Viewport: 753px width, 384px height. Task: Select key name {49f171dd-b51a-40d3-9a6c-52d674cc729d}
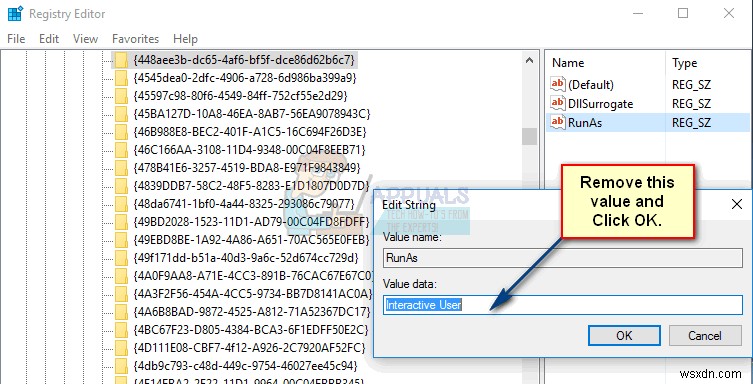click(245, 257)
